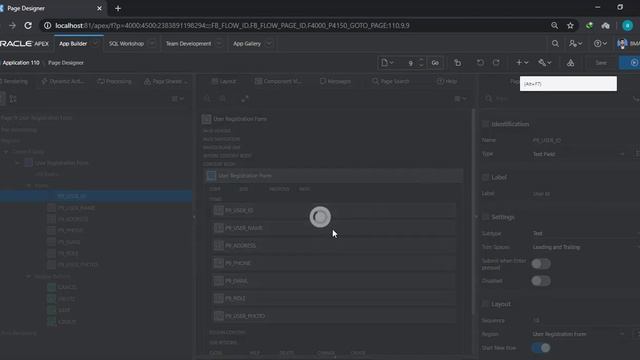
Task: Toggle the Start New Row switch
Action: 541,348
